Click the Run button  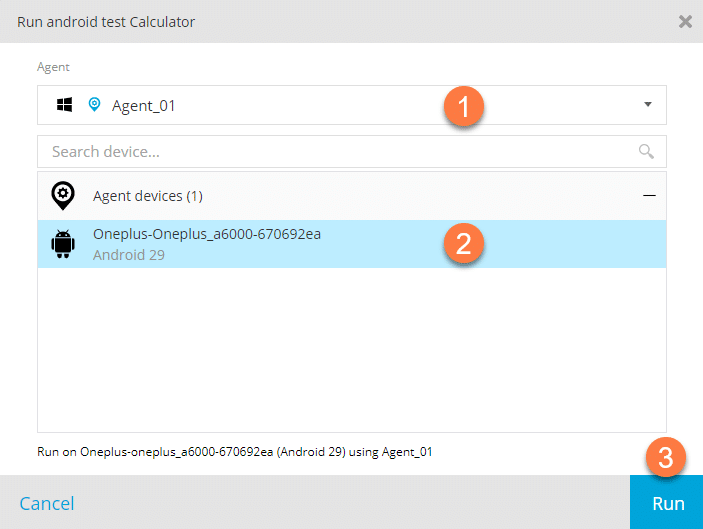[666, 502]
